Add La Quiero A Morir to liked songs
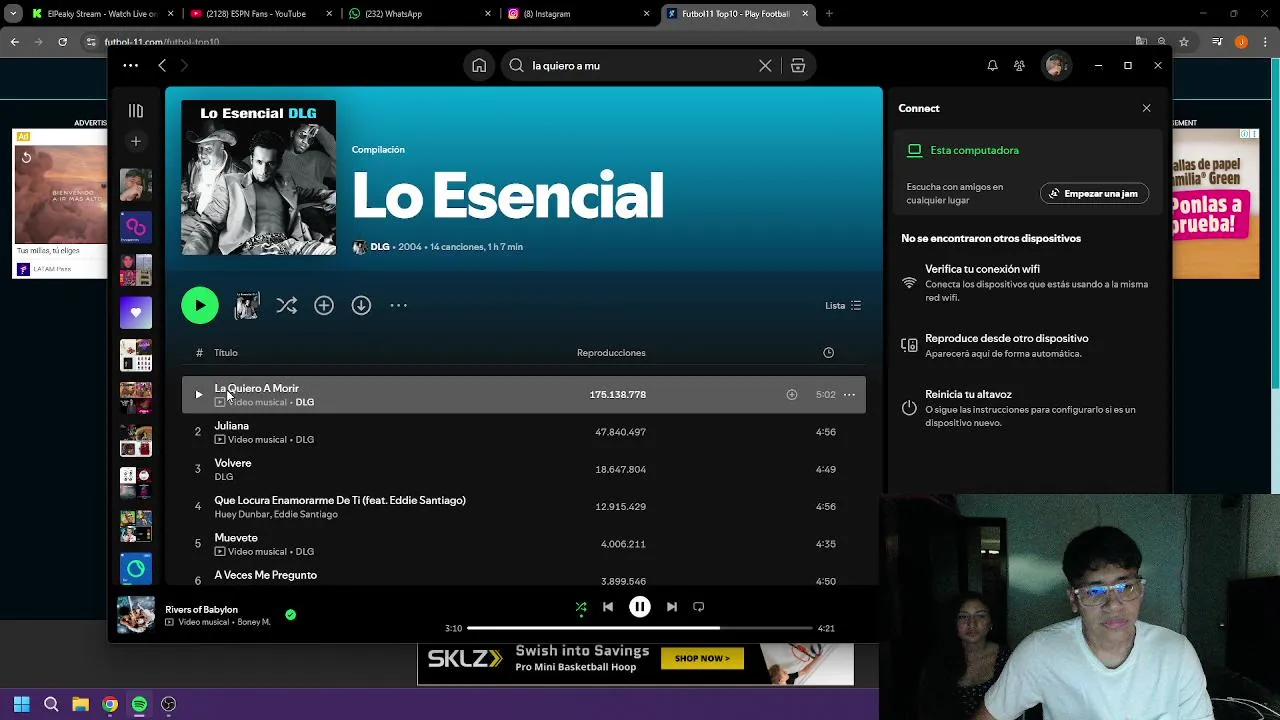The width and height of the screenshot is (1280, 720). 792,395
